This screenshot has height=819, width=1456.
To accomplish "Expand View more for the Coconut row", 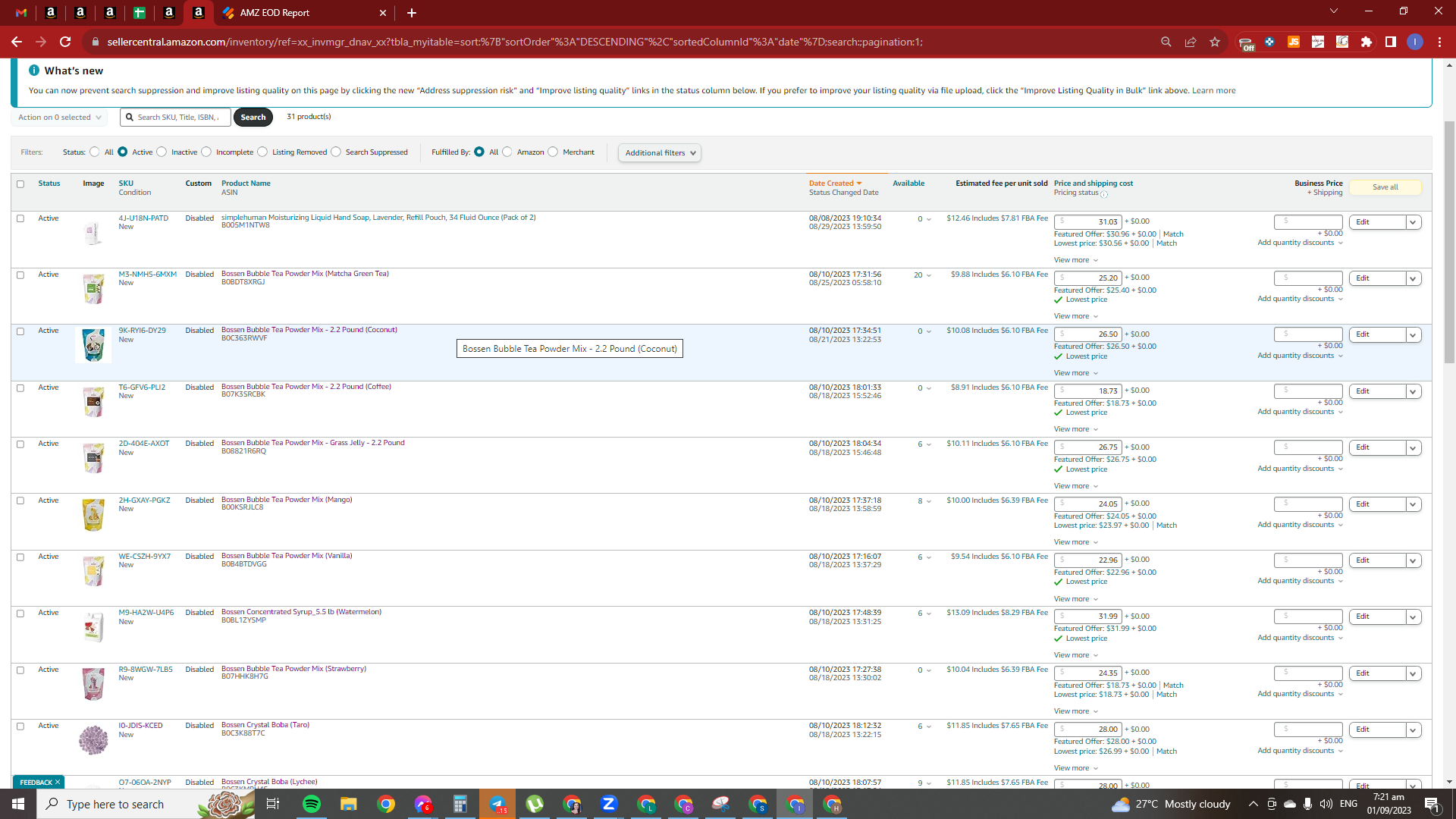I will click(x=1076, y=373).
